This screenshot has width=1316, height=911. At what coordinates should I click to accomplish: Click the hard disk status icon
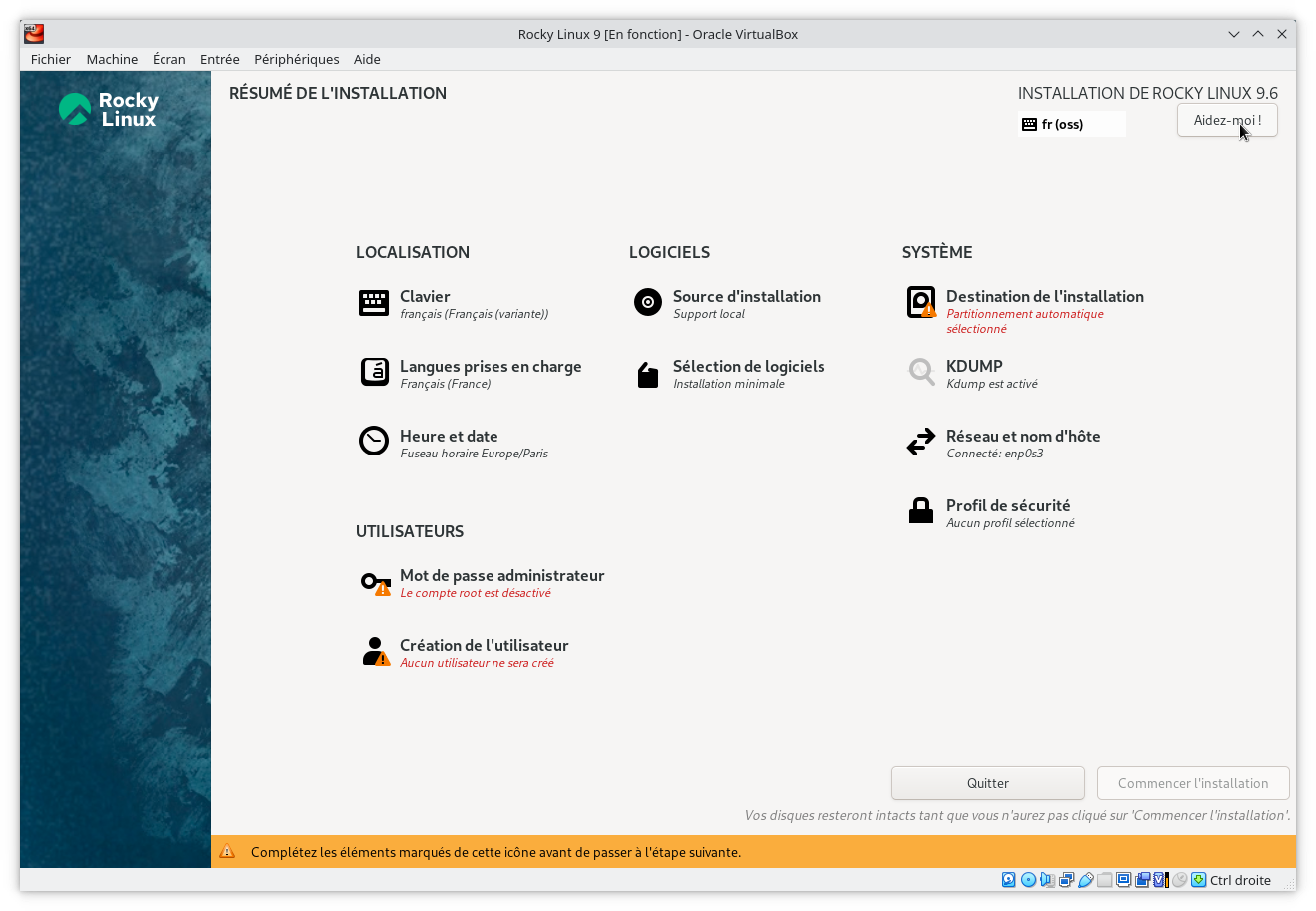pyautogui.click(x=1008, y=880)
